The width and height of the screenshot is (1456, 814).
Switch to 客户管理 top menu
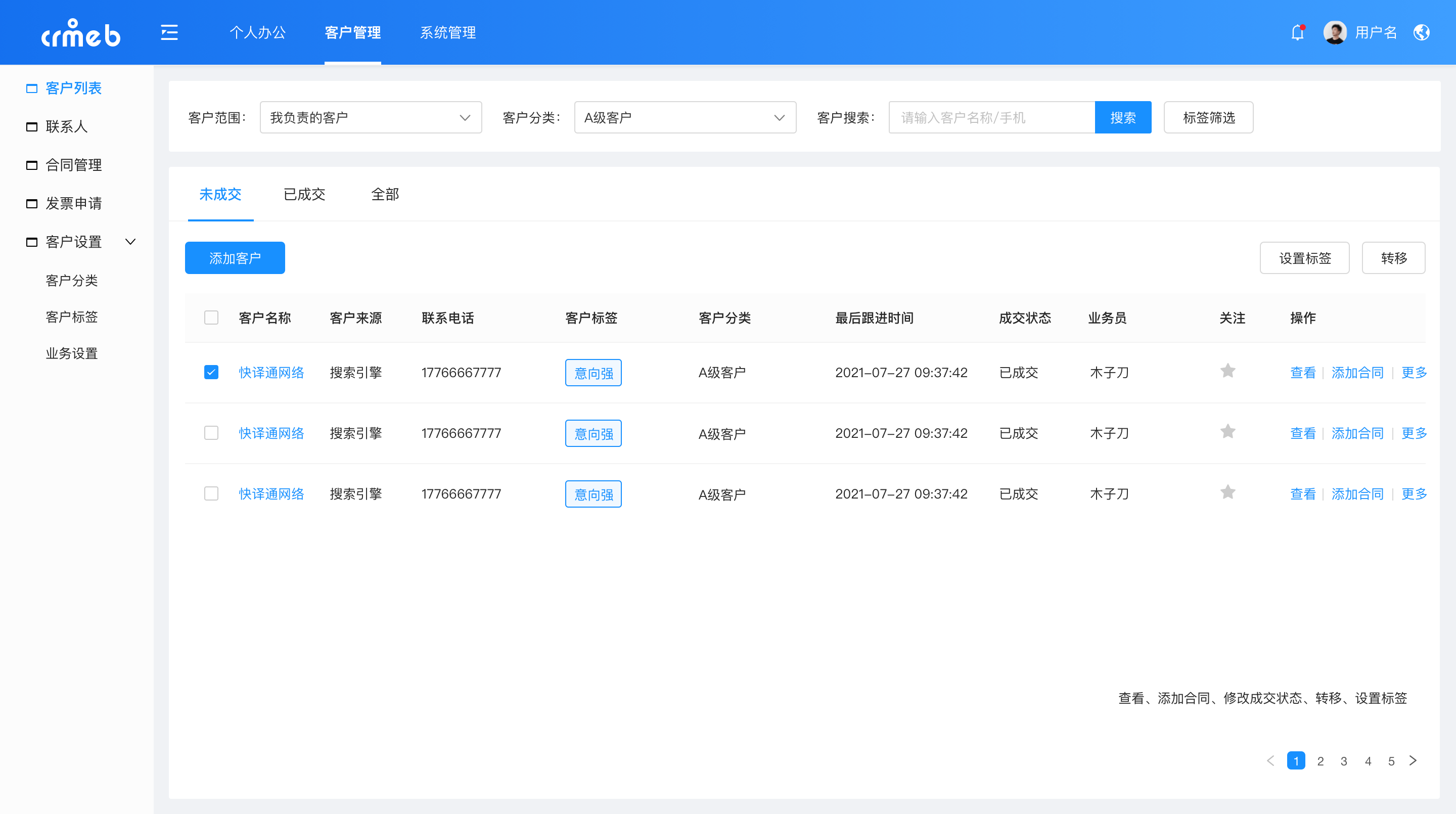pyautogui.click(x=353, y=33)
